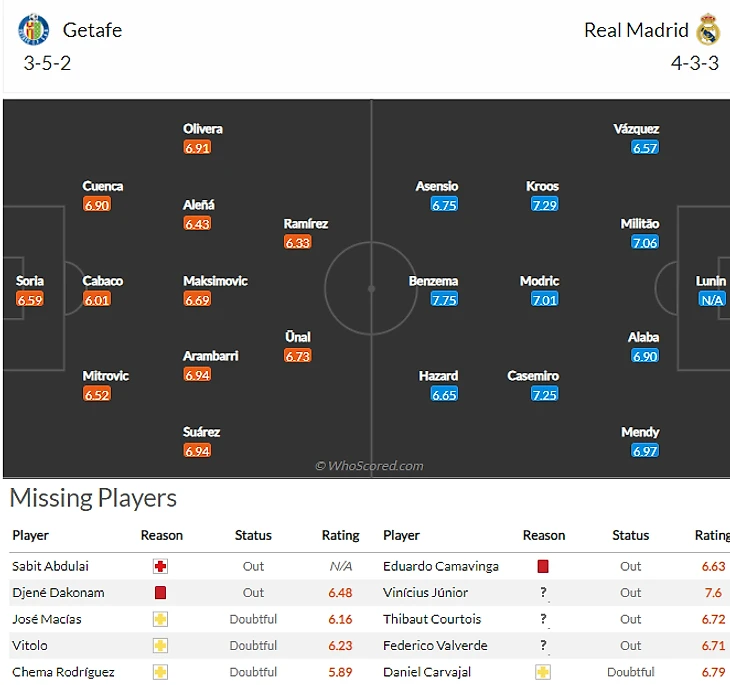The width and height of the screenshot is (730, 685).
Task: Click Casemiro's 7.25 rating badge
Action: point(544,394)
